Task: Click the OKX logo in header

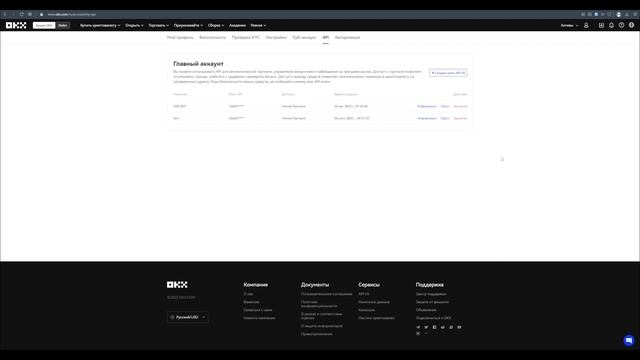Action: coord(16,25)
